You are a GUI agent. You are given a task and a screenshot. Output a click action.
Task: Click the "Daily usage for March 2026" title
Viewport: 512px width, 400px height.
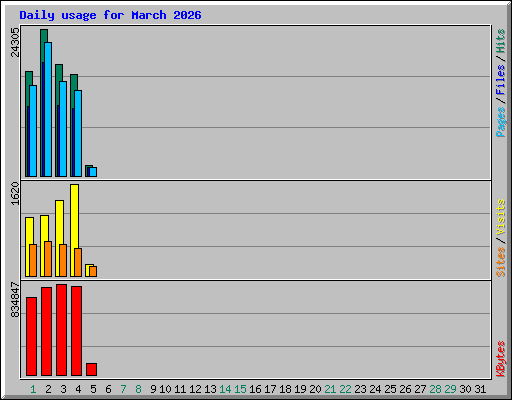point(110,15)
